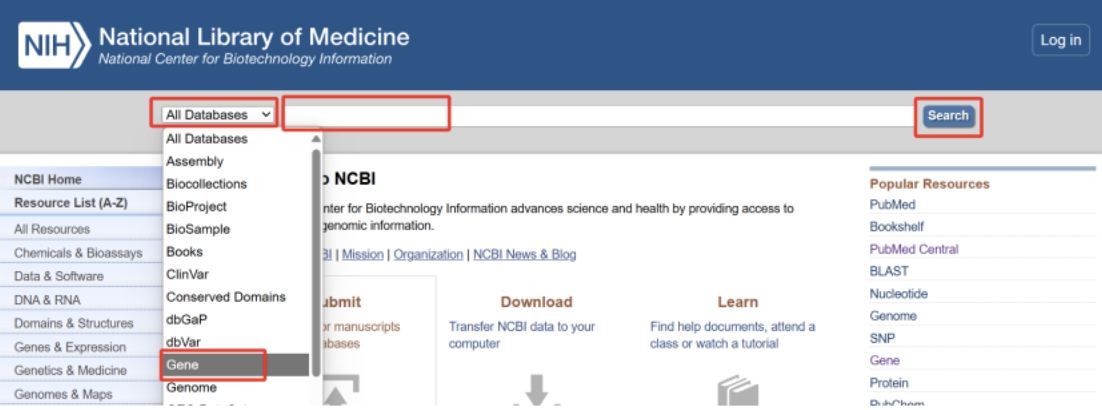The height and width of the screenshot is (410, 1102).
Task: Pick ClinVar in the database list
Action: point(187,274)
